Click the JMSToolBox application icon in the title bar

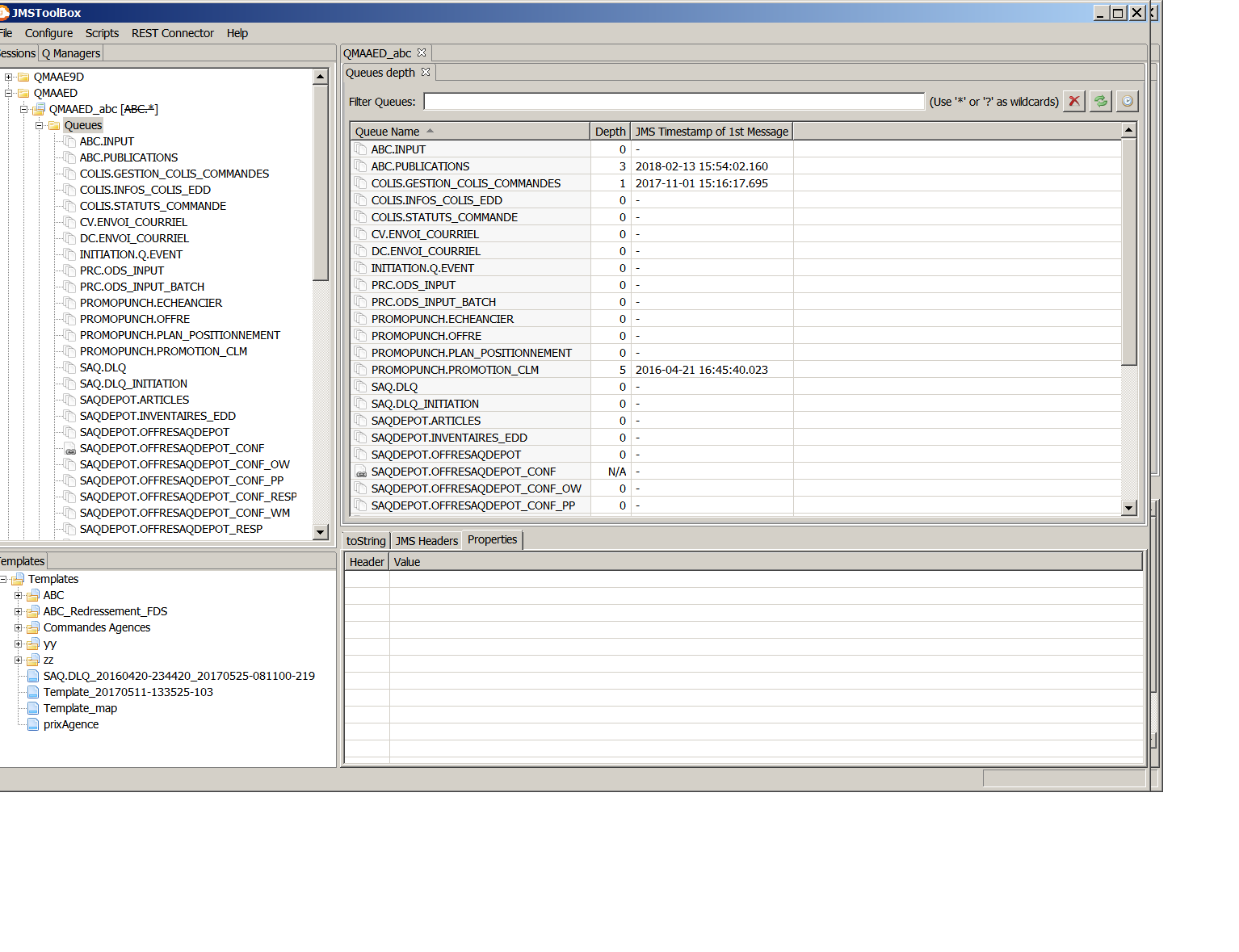click(x=4, y=13)
